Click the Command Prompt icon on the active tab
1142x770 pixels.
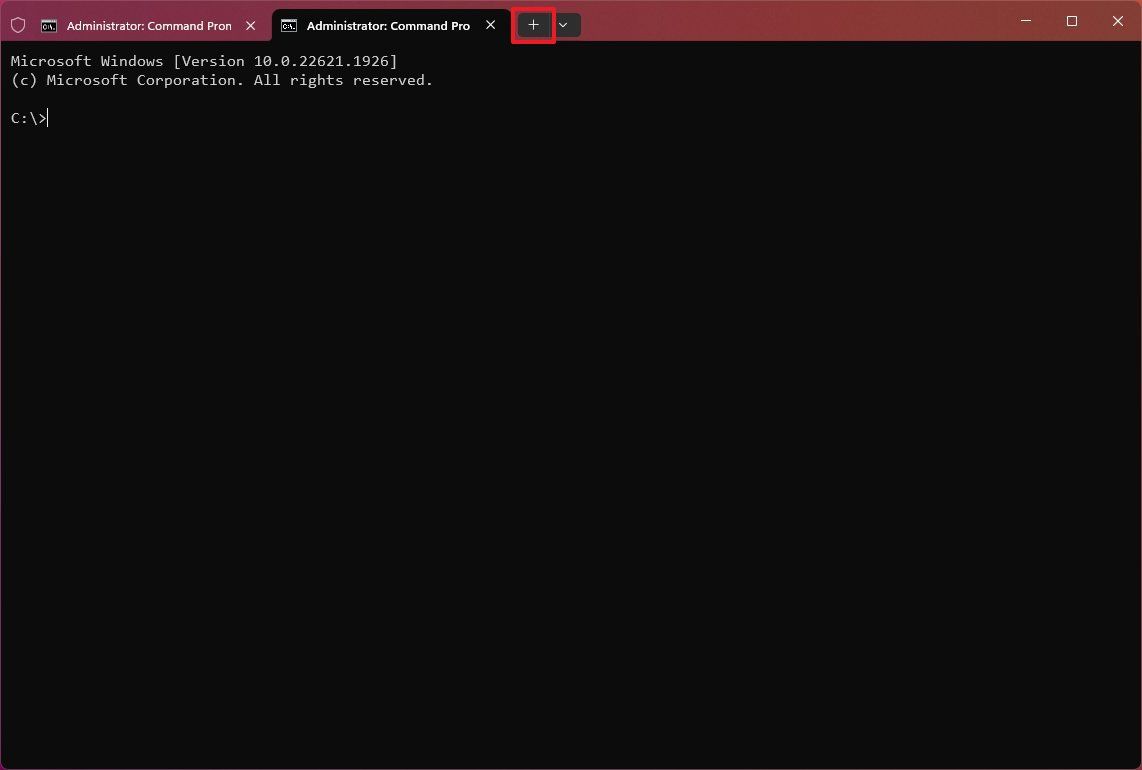pos(290,25)
